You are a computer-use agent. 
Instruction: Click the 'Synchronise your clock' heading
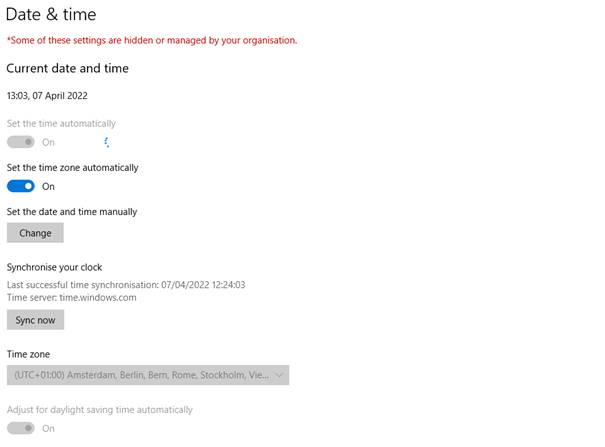(54, 267)
